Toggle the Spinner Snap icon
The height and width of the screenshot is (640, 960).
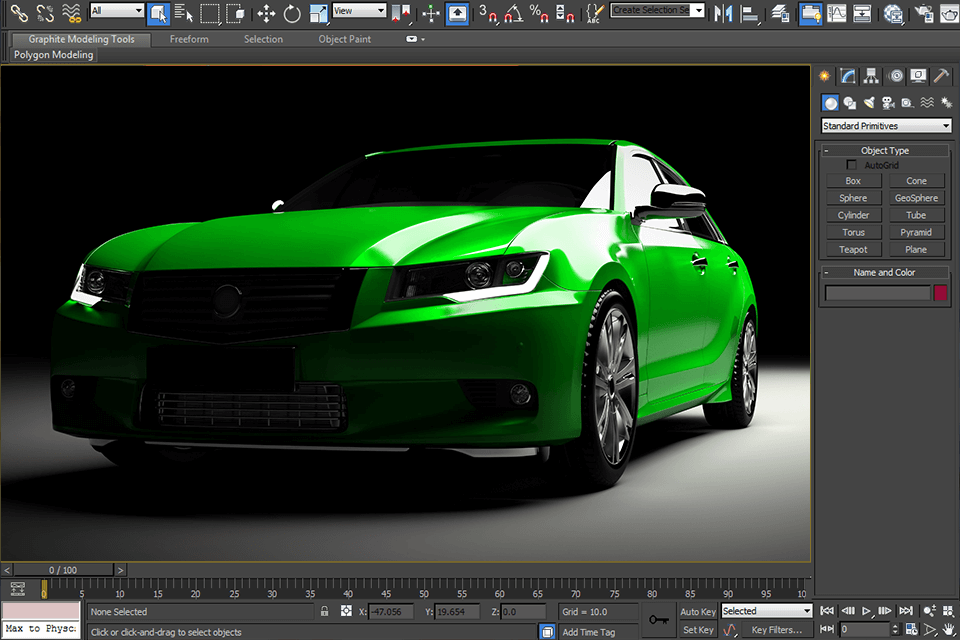pyautogui.click(x=564, y=13)
